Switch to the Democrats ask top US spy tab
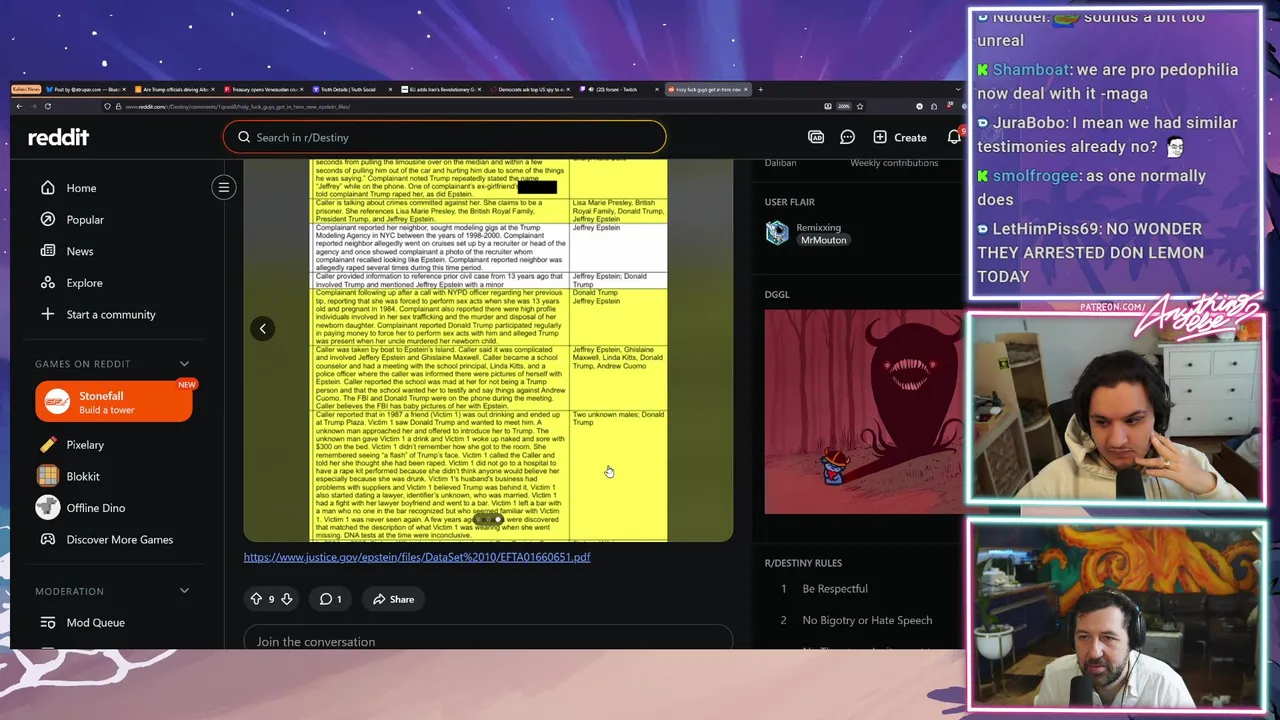1280x720 pixels. click(x=530, y=90)
